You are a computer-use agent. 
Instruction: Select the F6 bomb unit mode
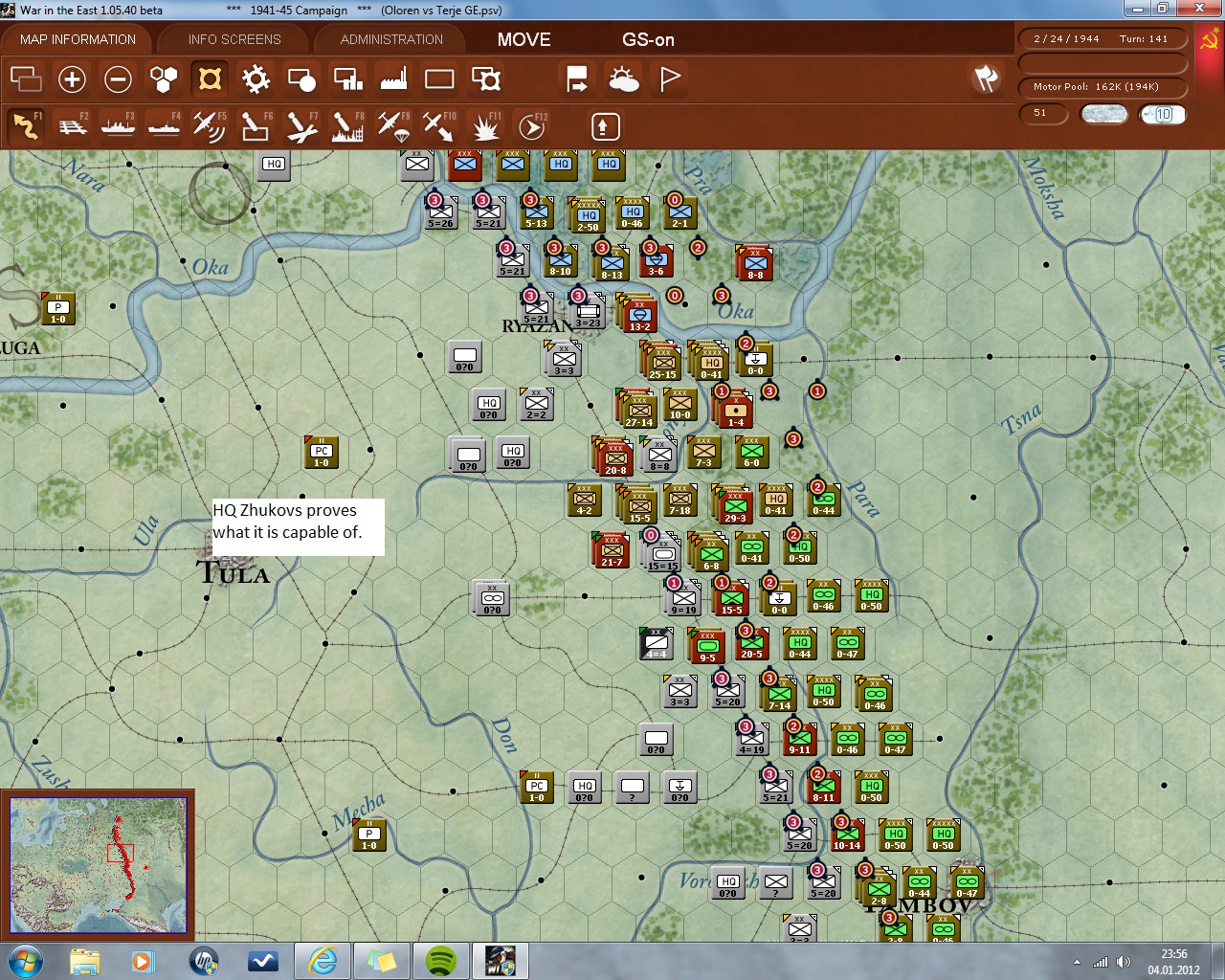coord(256,125)
